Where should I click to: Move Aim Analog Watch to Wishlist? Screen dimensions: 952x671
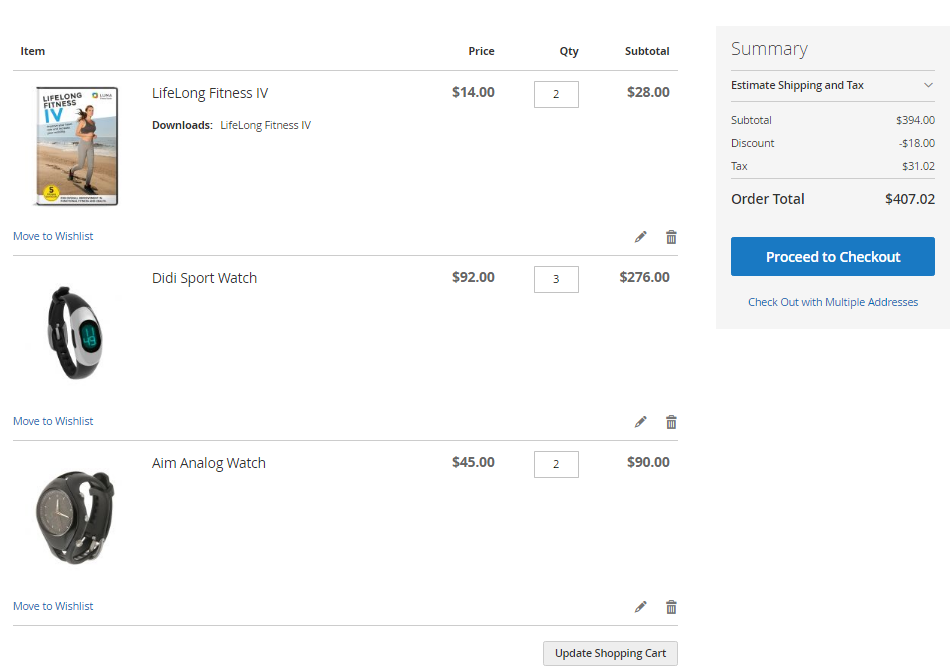[x=53, y=607]
